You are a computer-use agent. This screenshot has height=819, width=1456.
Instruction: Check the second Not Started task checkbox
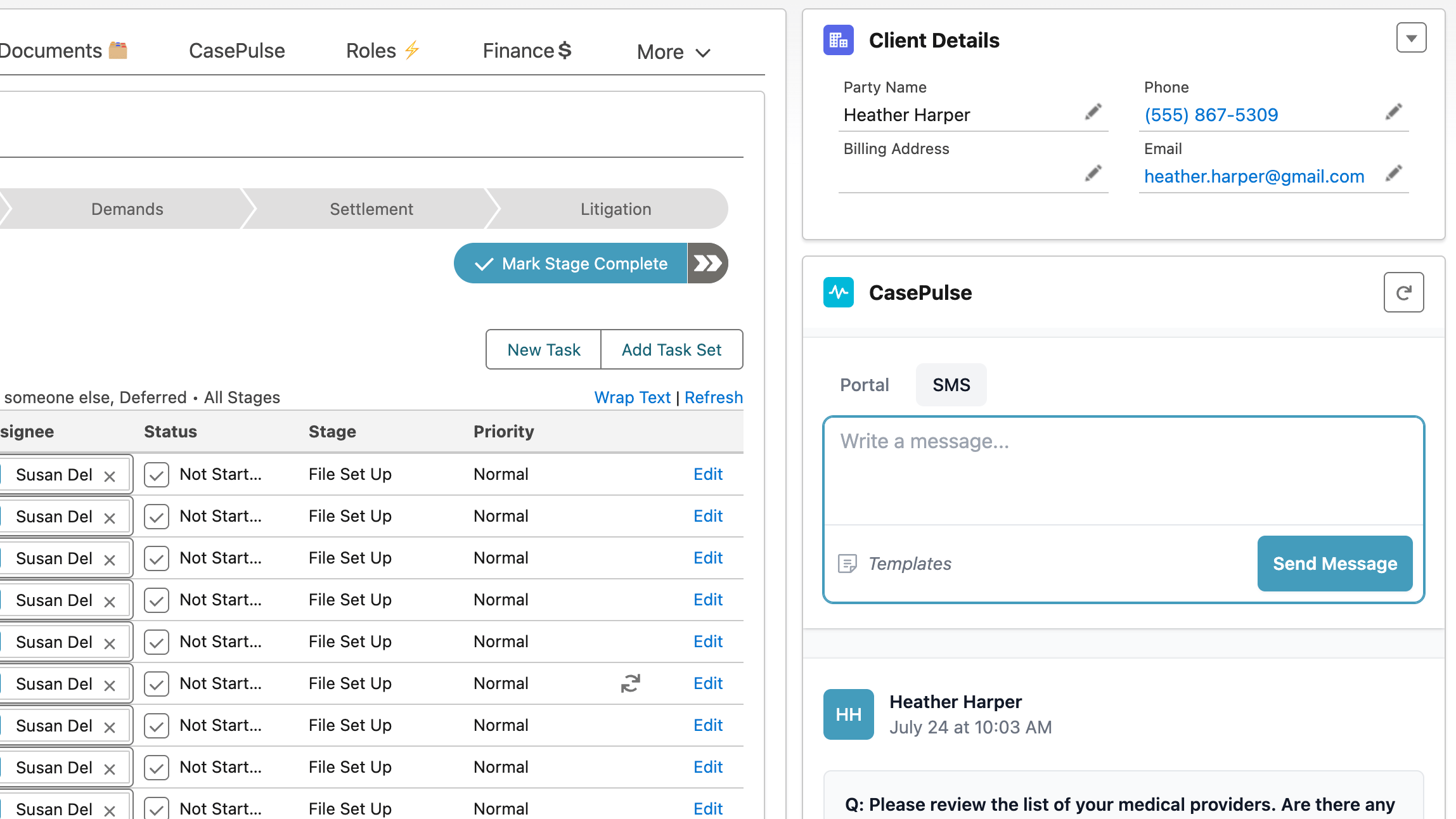click(156, 516)
